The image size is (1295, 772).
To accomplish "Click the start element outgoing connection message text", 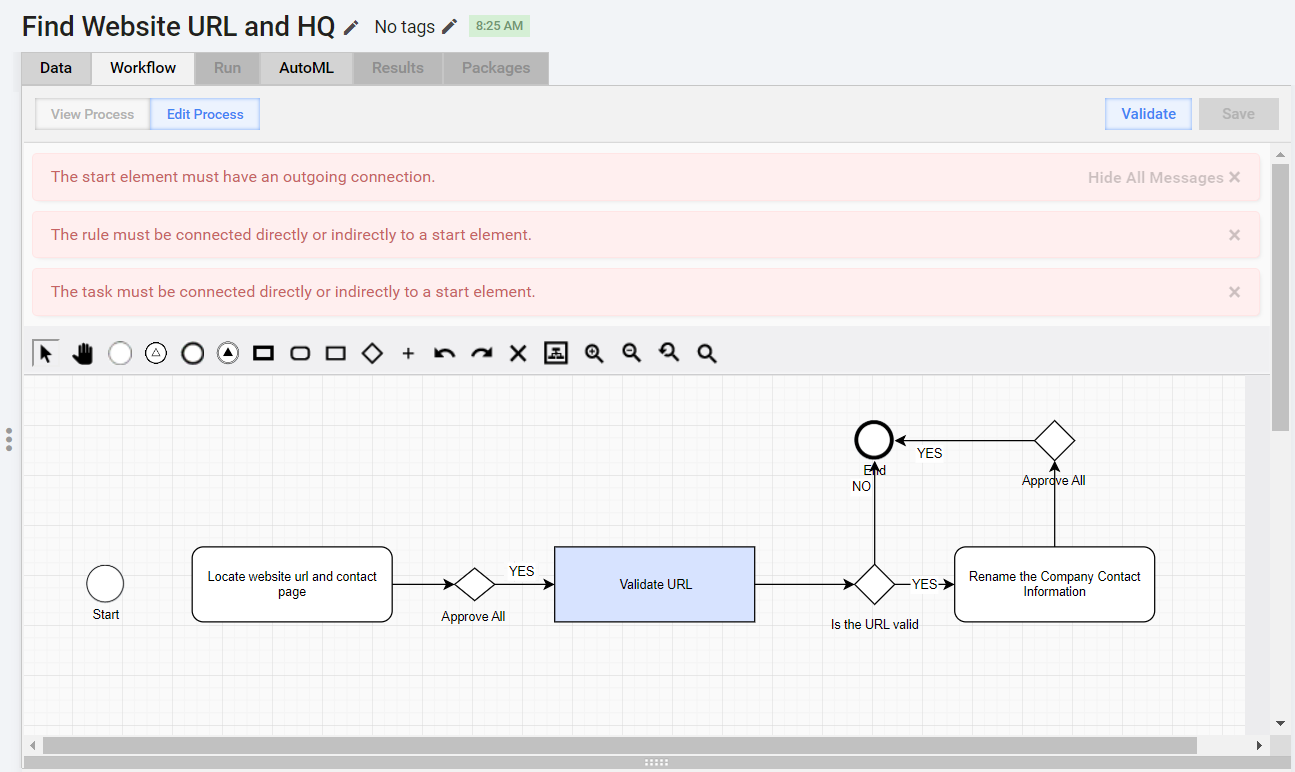I will click(243, 177).
